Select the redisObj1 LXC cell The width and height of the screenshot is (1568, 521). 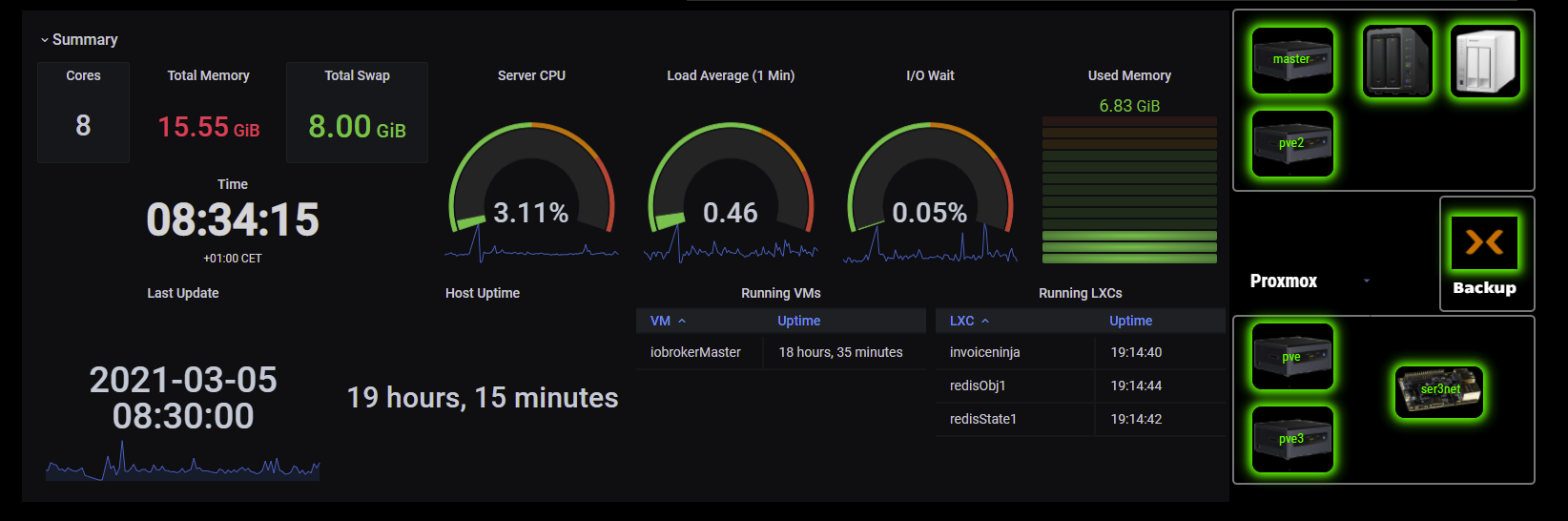[x=978, y=386]
